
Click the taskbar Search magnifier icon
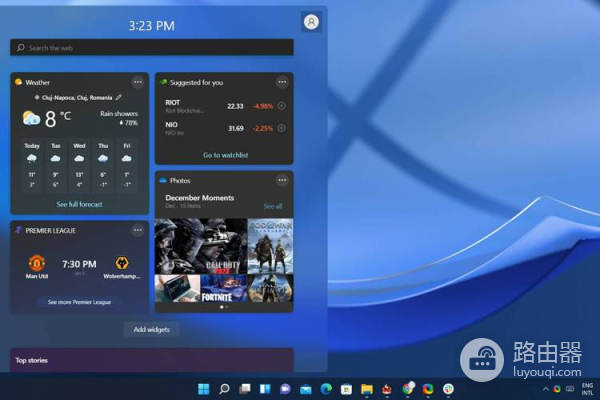(x=225, y=388)
